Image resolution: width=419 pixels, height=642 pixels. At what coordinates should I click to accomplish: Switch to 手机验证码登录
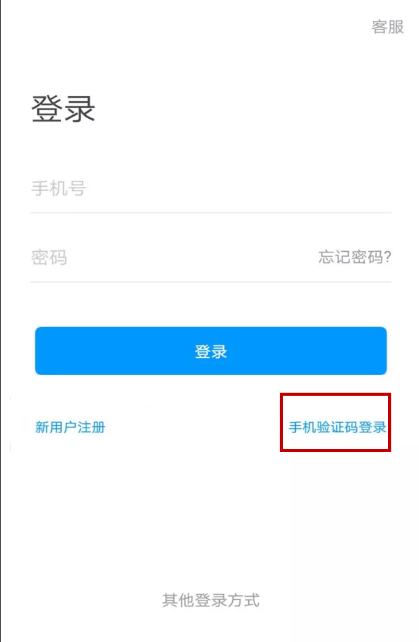click(x=337, y=427)
